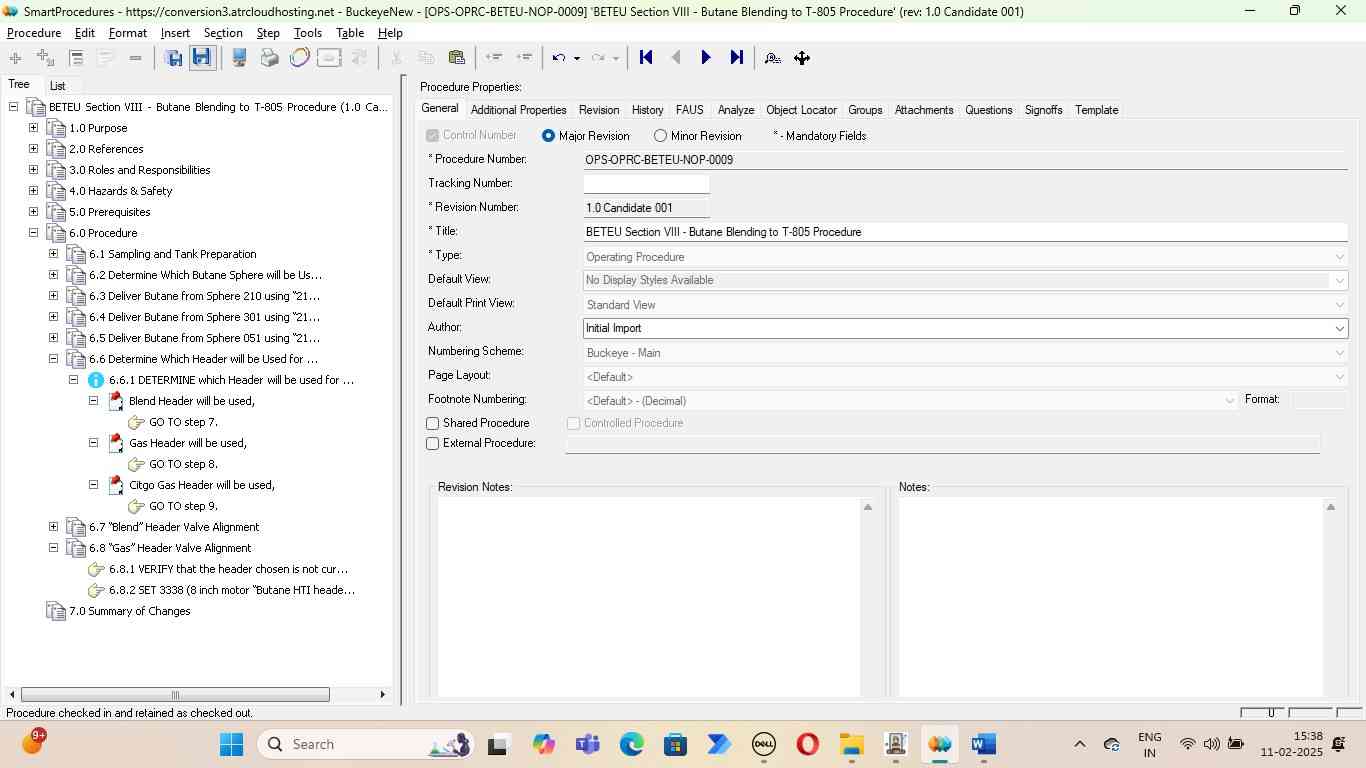Click hand icon of 6.8.2 SET 3338 step

96,590
